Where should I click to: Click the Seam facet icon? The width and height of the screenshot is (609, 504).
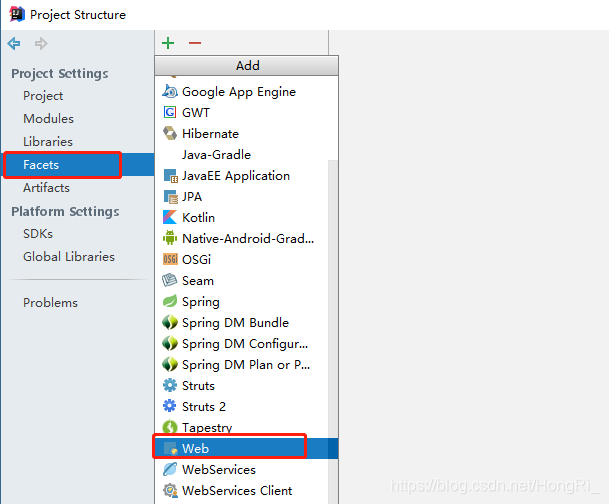[x=170, y=280]
